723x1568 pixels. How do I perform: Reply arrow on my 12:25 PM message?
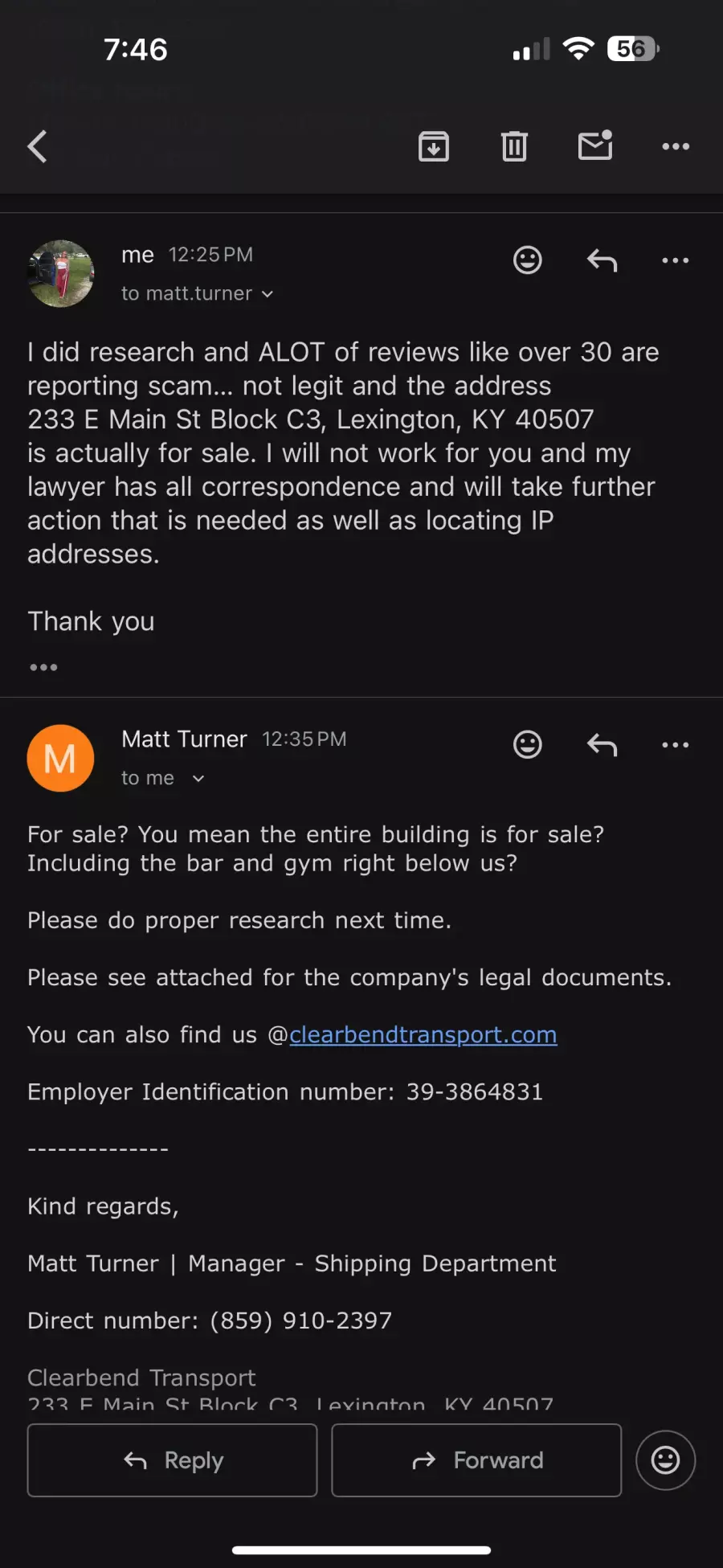(x=602, y=260)
